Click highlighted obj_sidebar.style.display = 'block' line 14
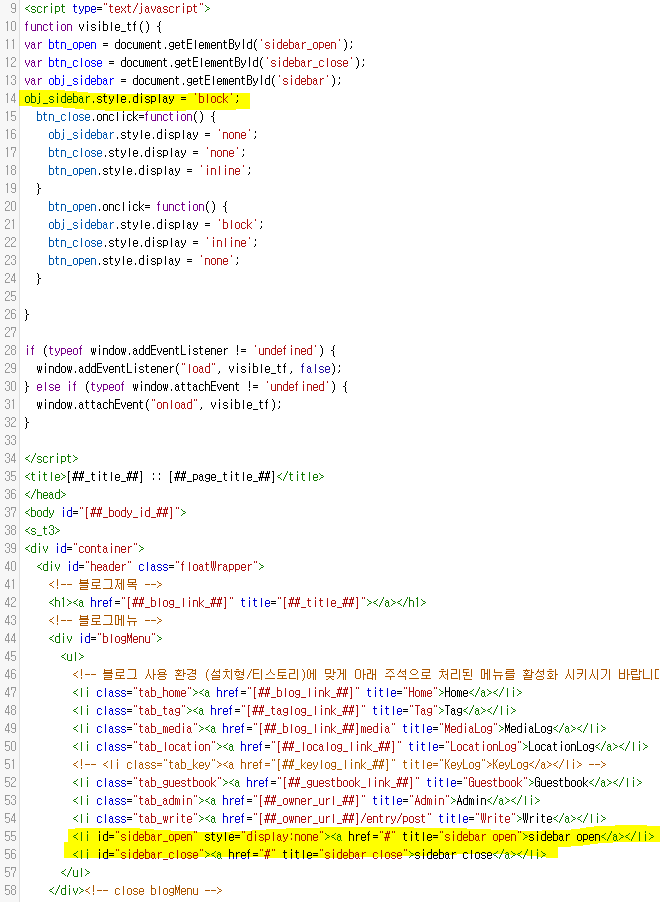Image resolution: width=660 pixels, height=902 pixels. click(x=132, y=98)
